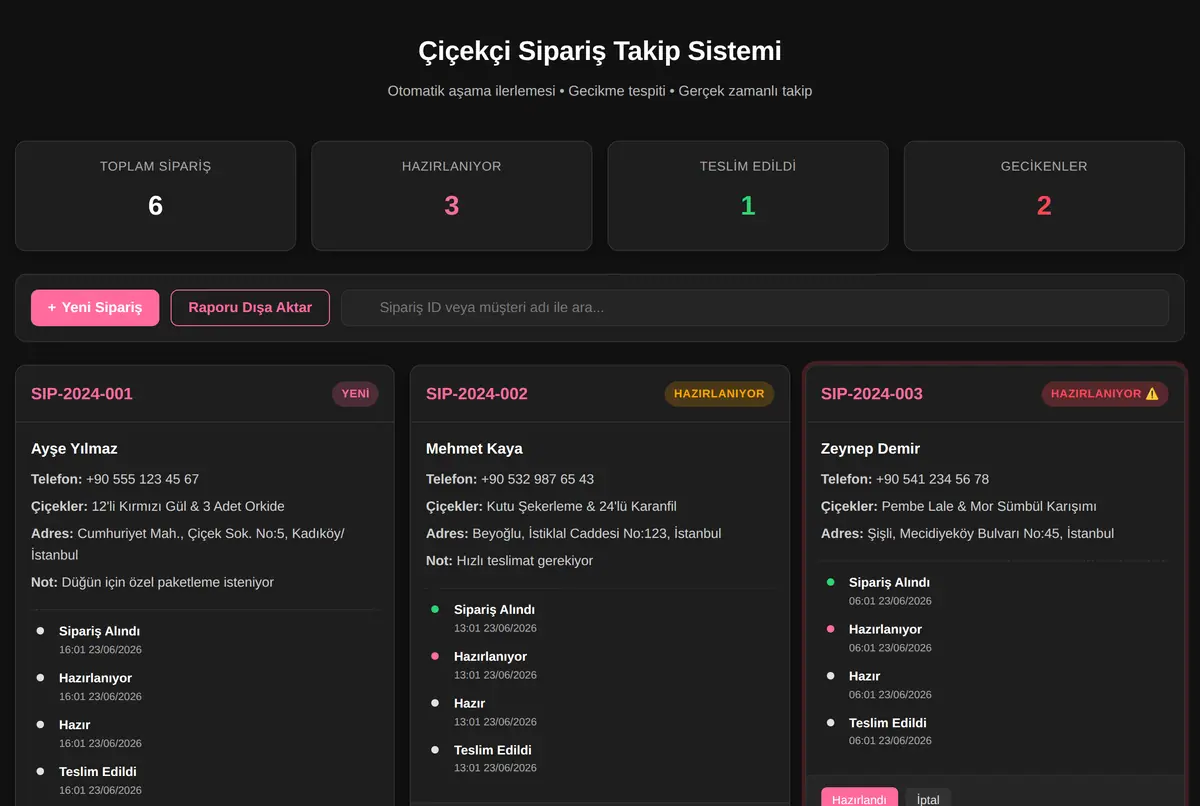Viewport: 1200px width, 806px height.
Task: Click phone number "+90 532 987 65 43"
Action: click(x=537, y=479)
